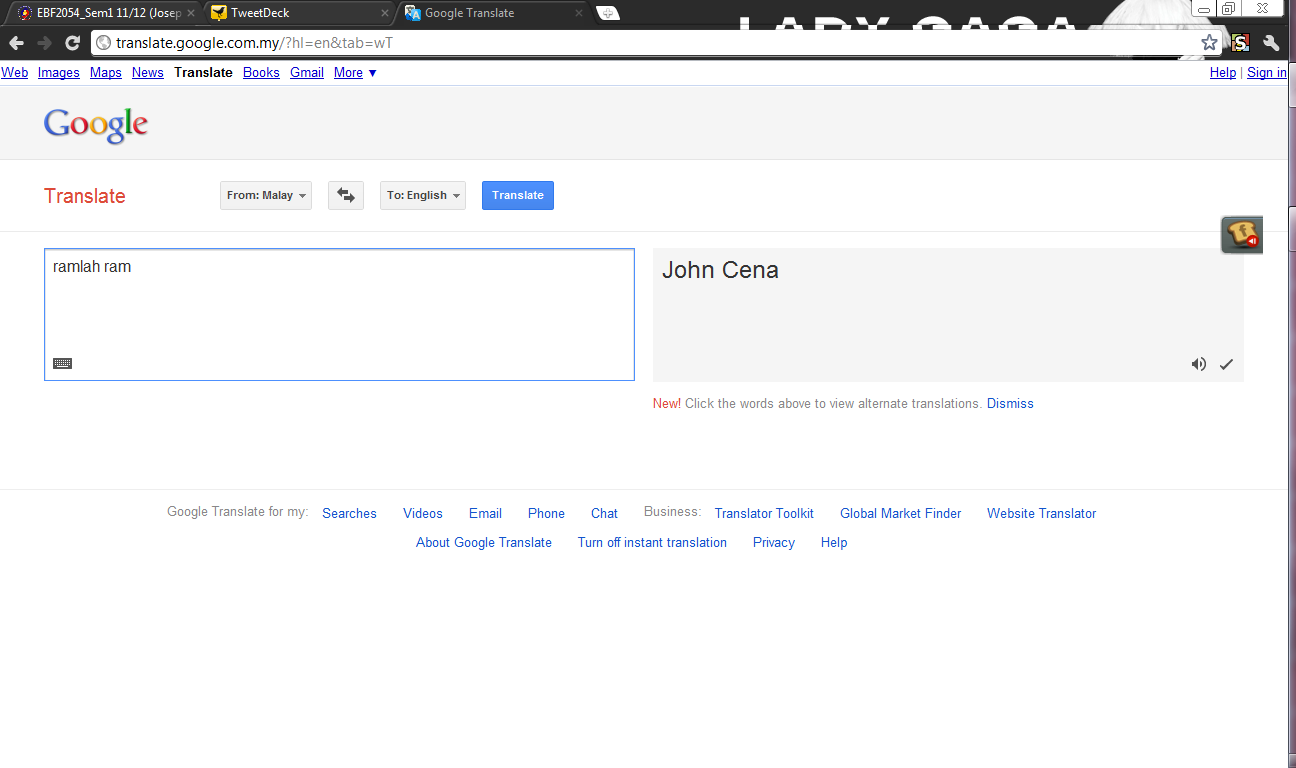Click the S extension icon in toolbar
The width and height of the screenshot is (1296, 768).
point(1241,43)
